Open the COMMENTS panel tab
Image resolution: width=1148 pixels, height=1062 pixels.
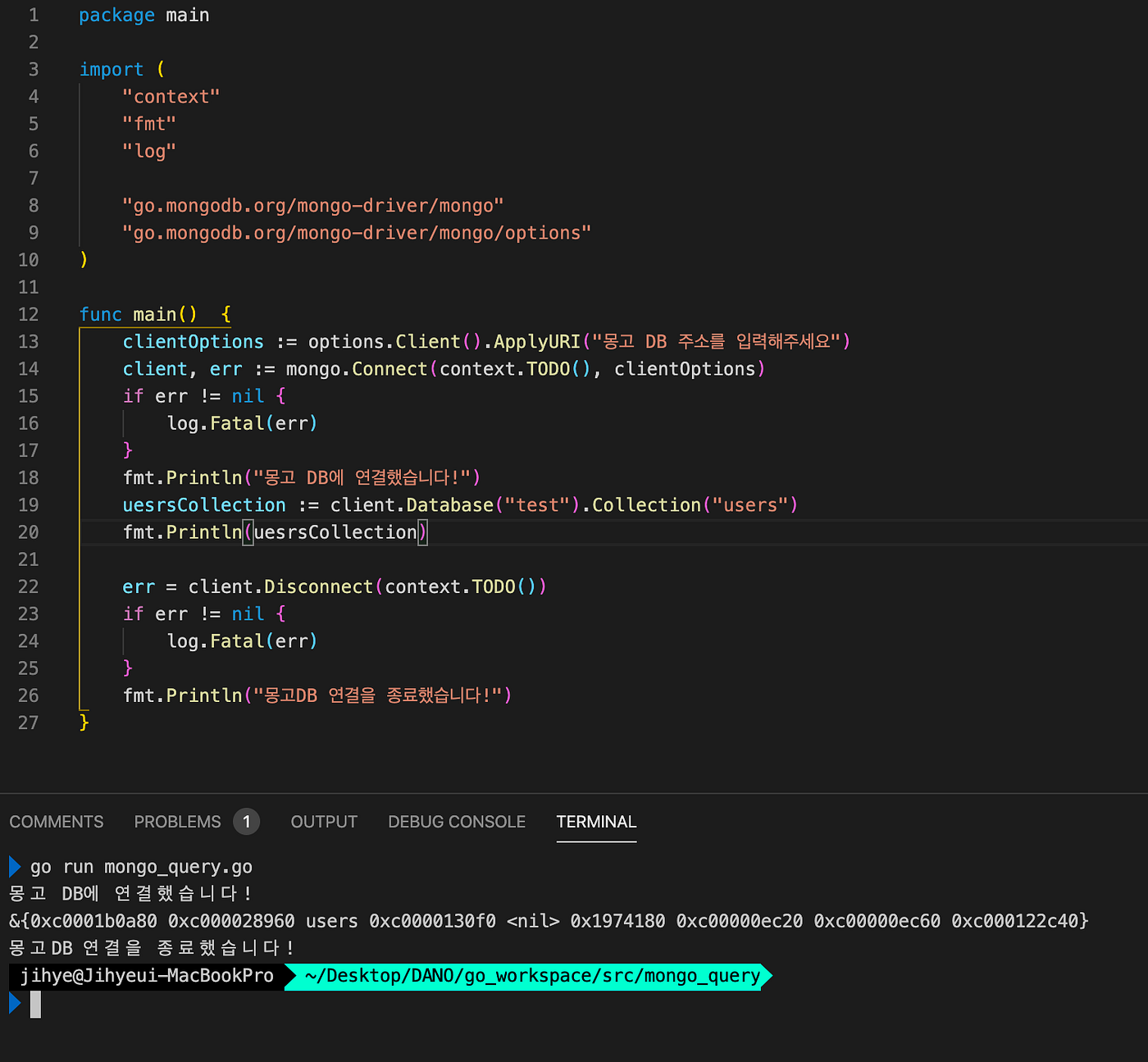pyautogui.click(x=57, y=822)
